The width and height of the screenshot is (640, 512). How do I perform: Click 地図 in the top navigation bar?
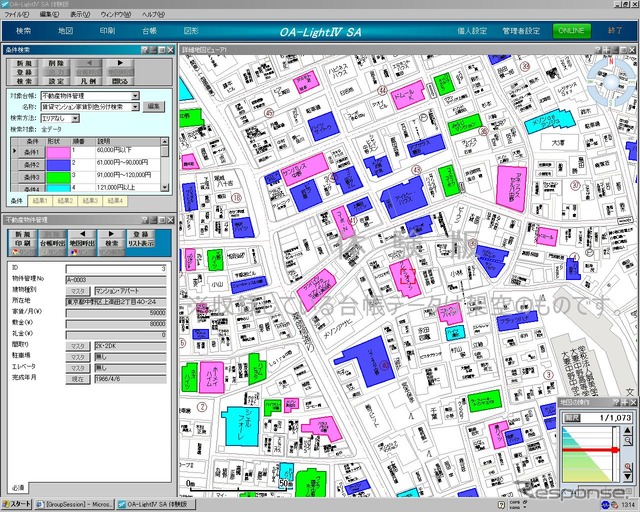tap(65, 31)
